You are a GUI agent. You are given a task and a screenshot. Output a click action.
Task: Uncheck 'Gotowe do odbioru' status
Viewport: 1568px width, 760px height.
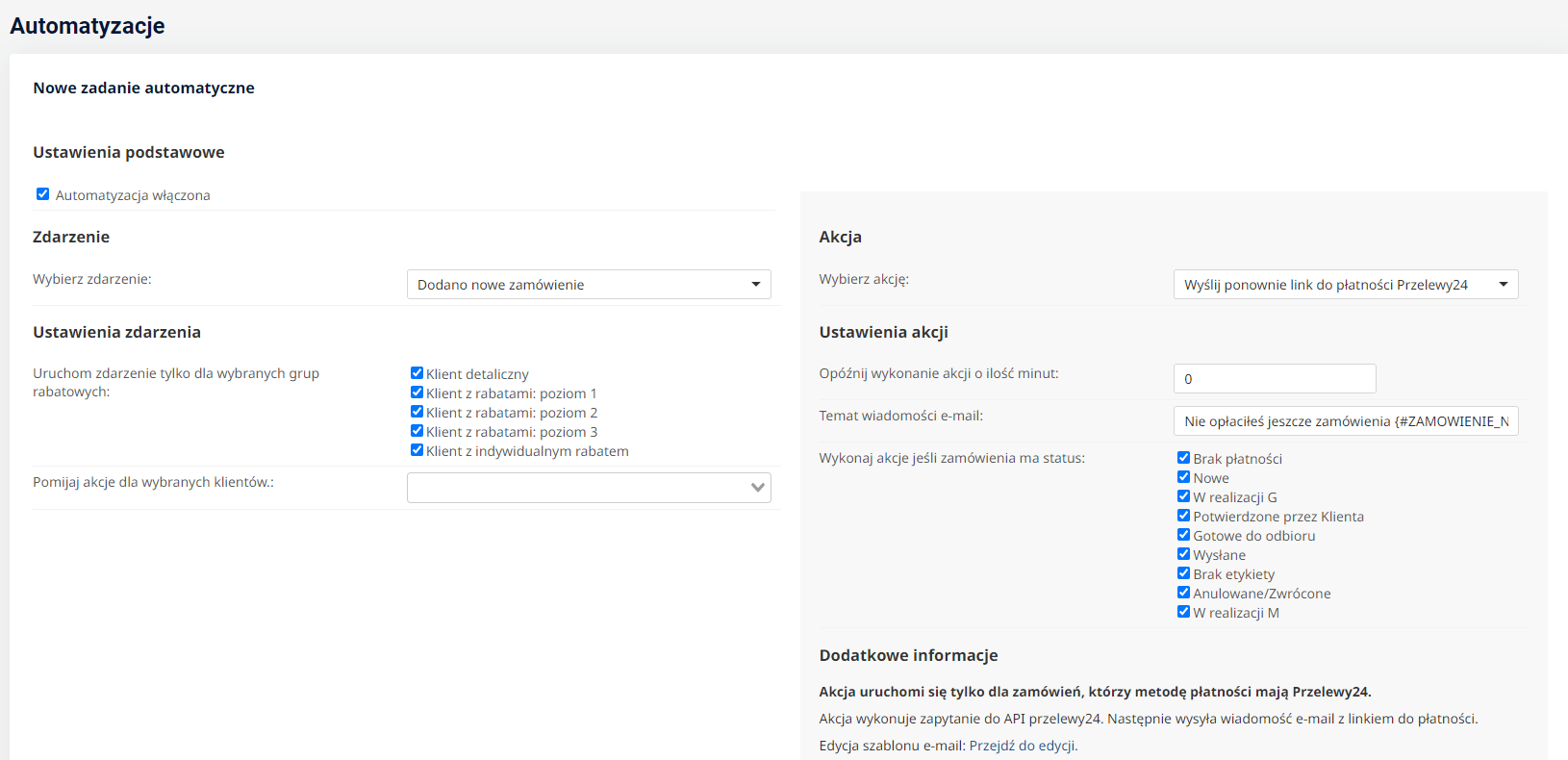[1183, 535]
